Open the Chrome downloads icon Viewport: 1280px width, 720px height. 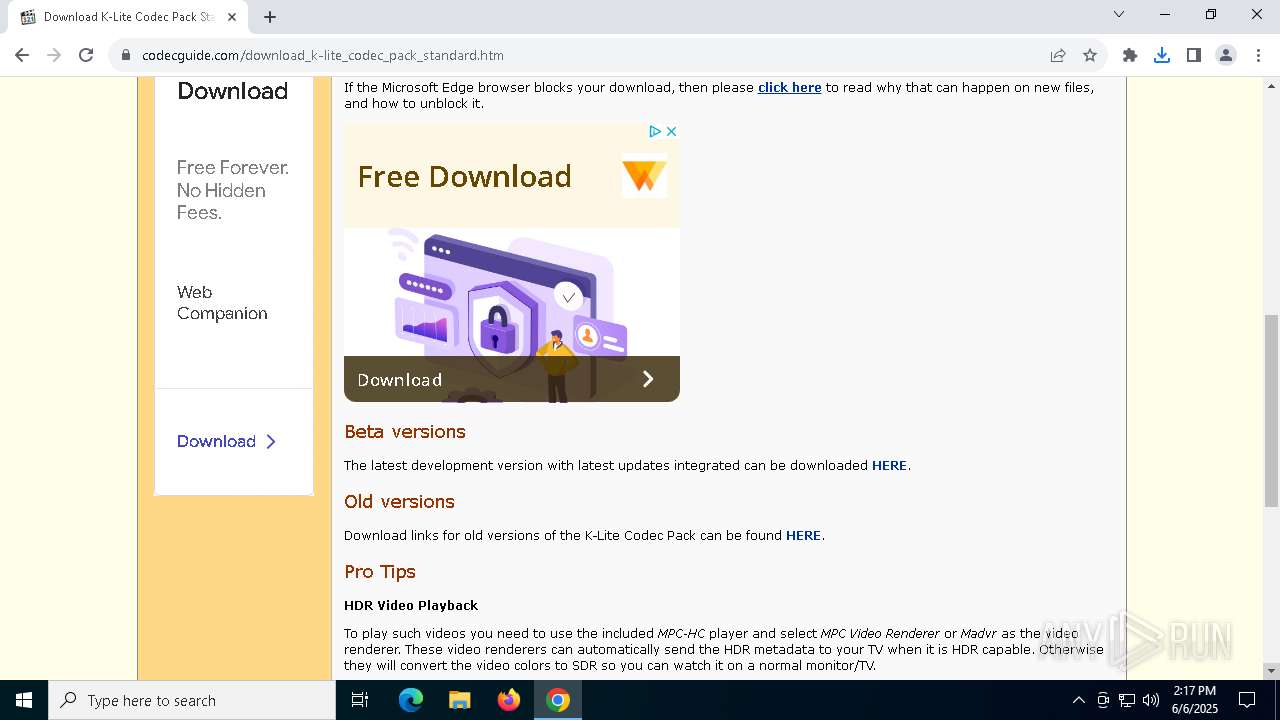1162,55
